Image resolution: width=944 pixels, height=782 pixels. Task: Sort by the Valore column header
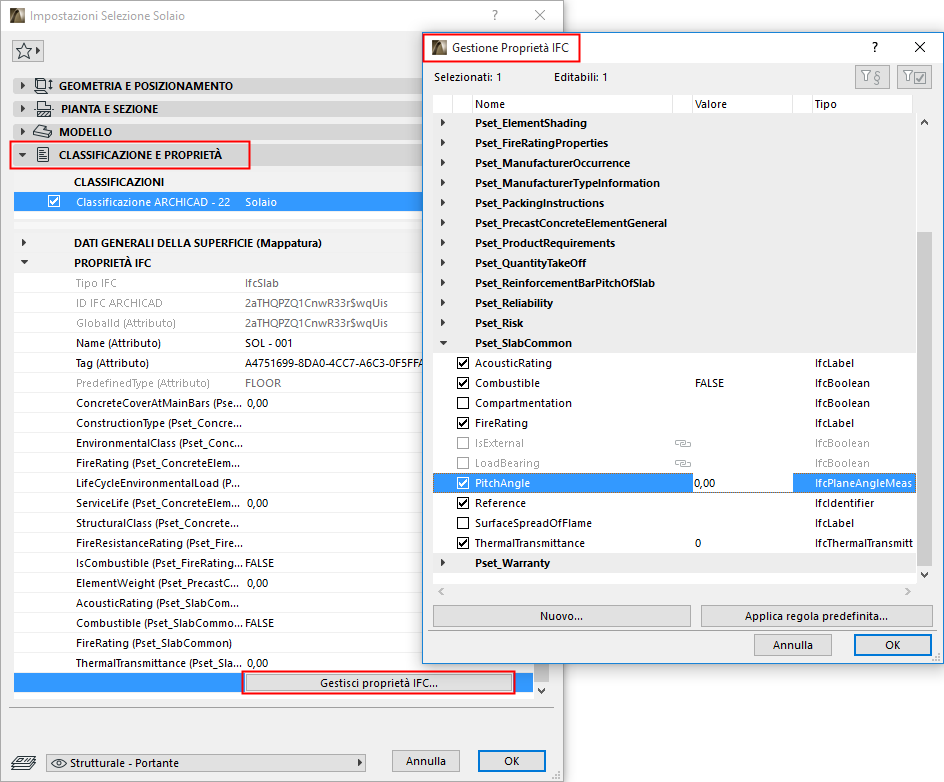(741, 104)
